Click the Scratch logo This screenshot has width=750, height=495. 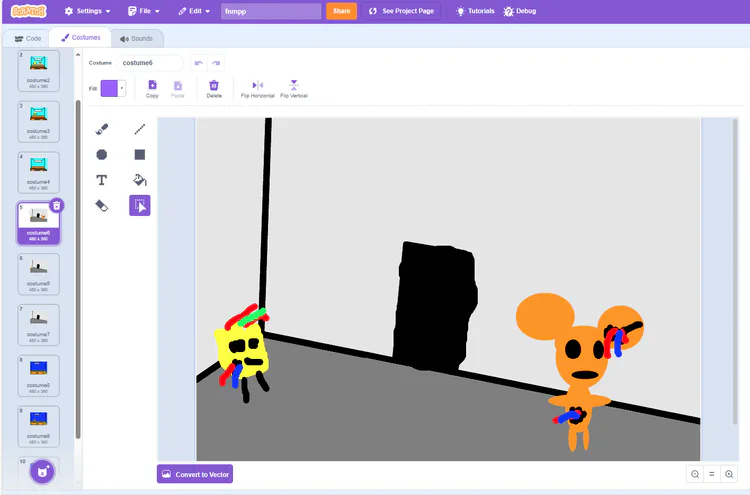28,11
